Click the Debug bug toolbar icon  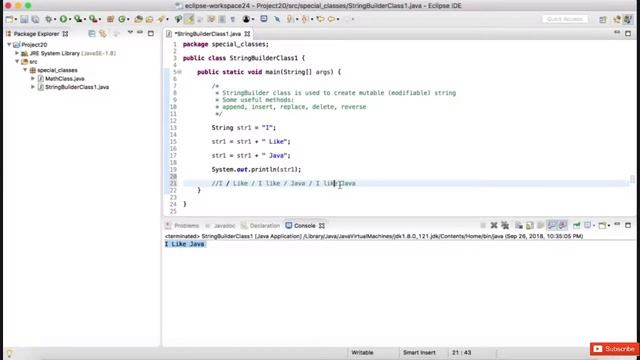tap(49, 19)
